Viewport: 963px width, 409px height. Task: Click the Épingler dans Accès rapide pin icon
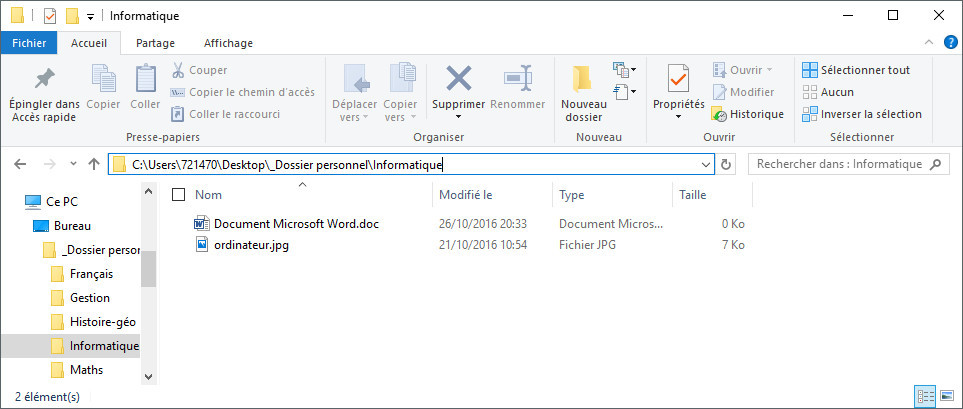pos(44,78)
